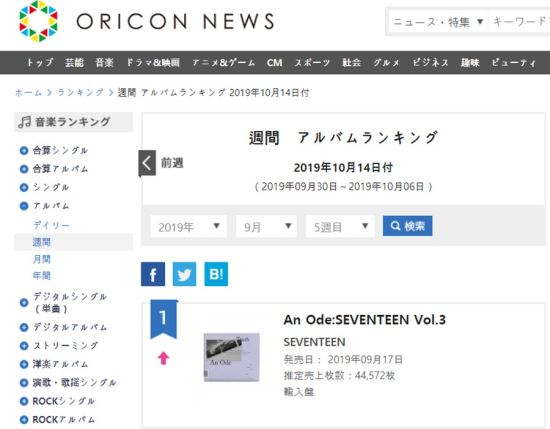This screenshot has height=429, width=550.
Task: Expand ストリーミング plus icon in sidebar
Action: [24, 346]
